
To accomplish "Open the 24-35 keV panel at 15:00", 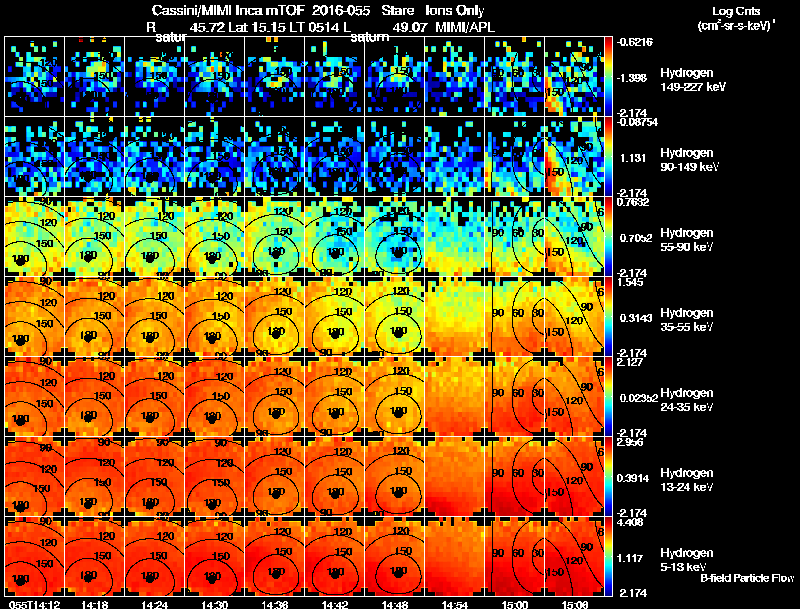I will [x=514, y=396].
